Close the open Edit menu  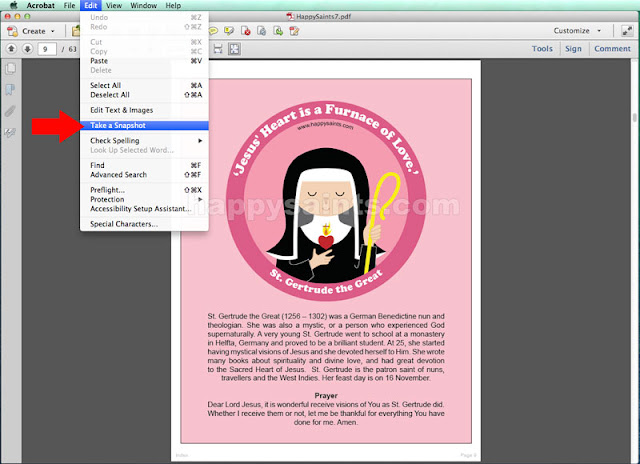click(91, 5)
